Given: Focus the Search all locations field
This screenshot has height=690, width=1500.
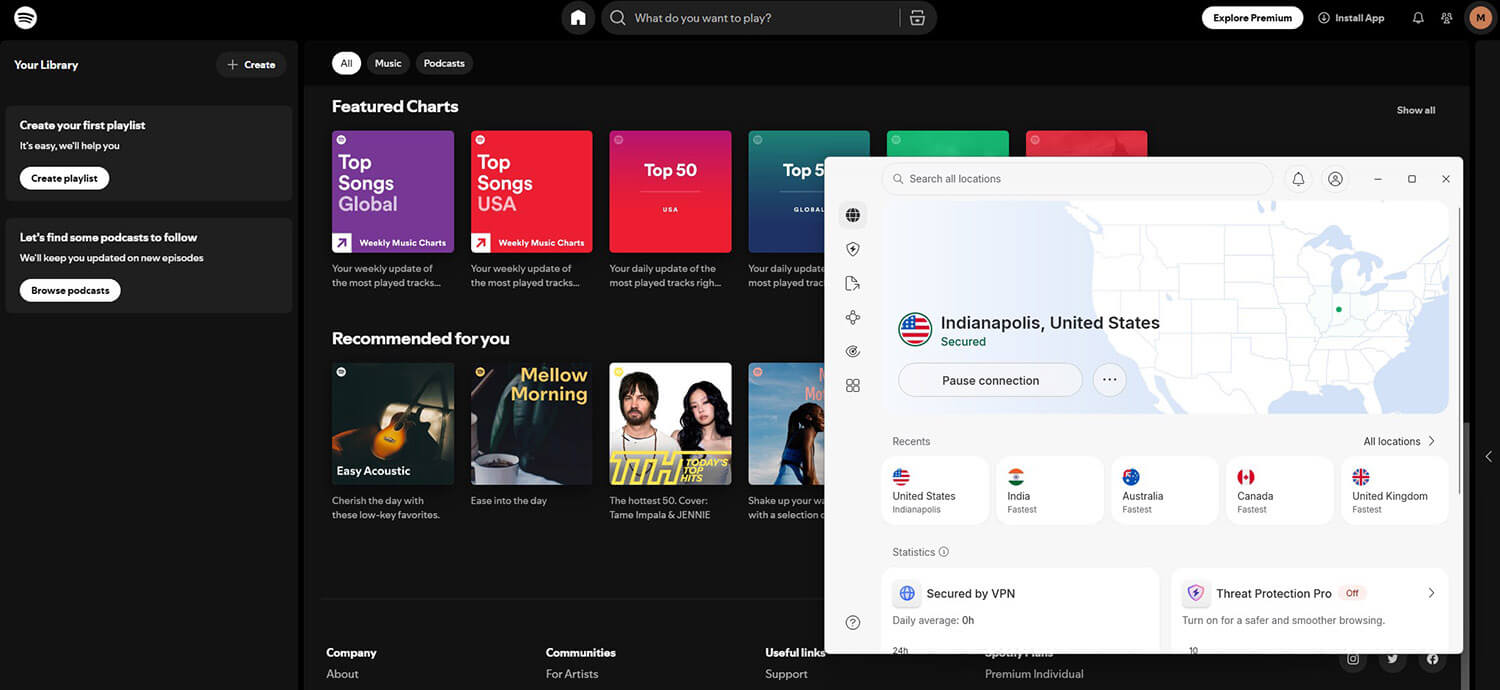Looking at the screenshot, I should [x=1077, y=179].
